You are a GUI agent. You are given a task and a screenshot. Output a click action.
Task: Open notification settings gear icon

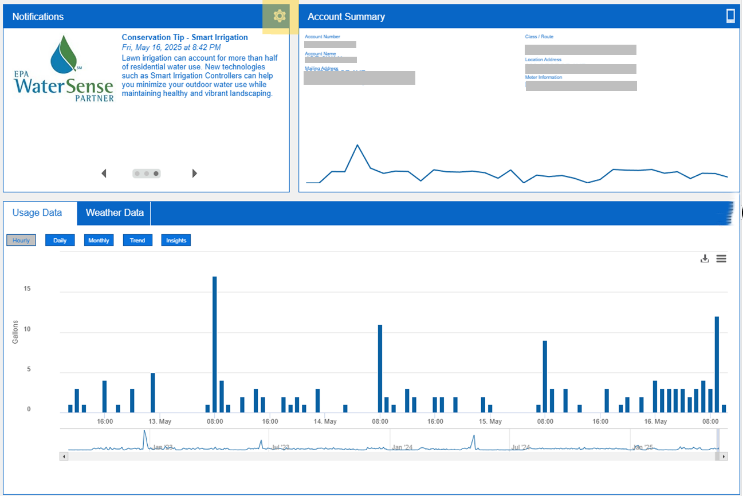279,16
